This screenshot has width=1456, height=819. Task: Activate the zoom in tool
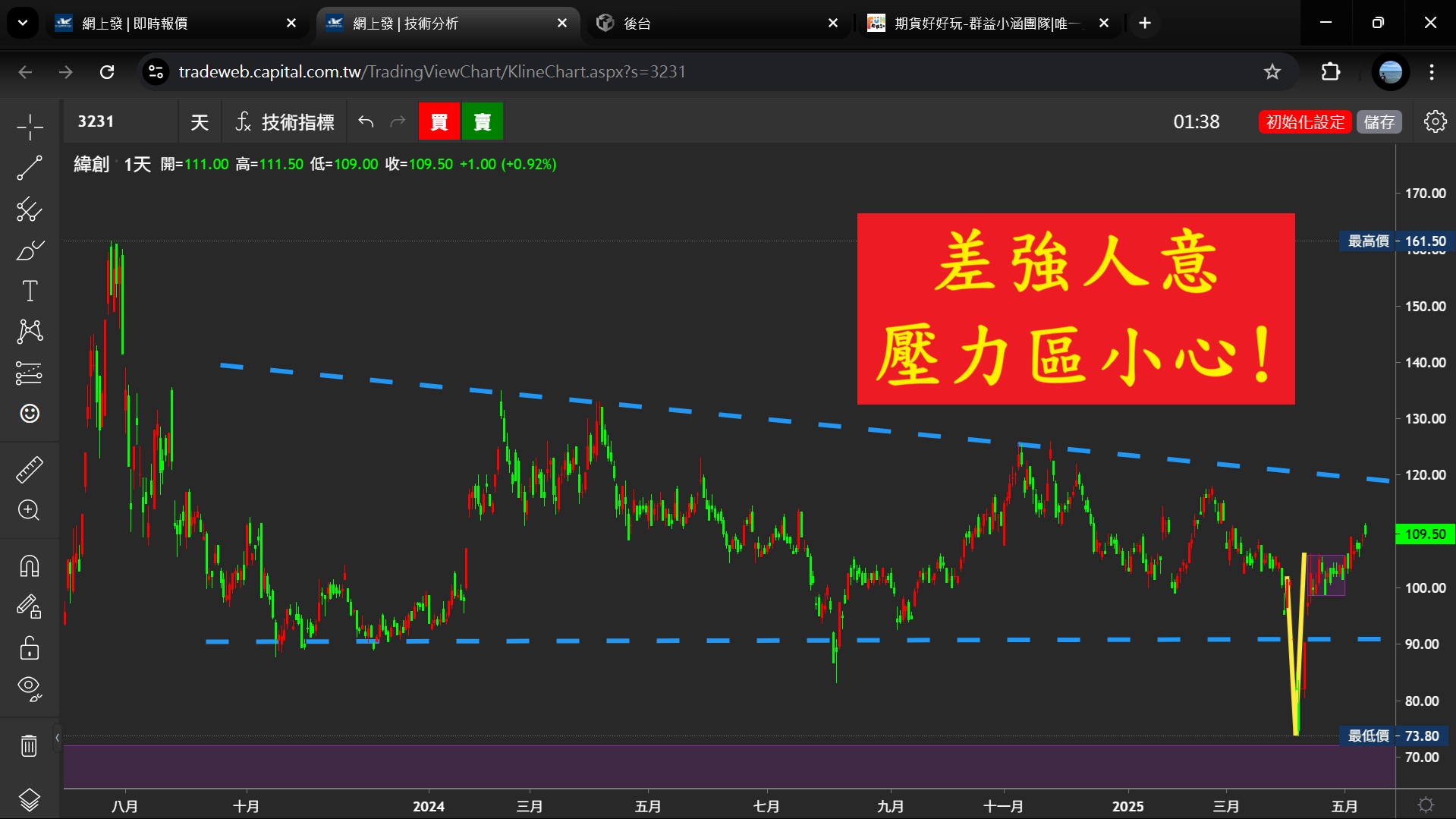(30, 510)
